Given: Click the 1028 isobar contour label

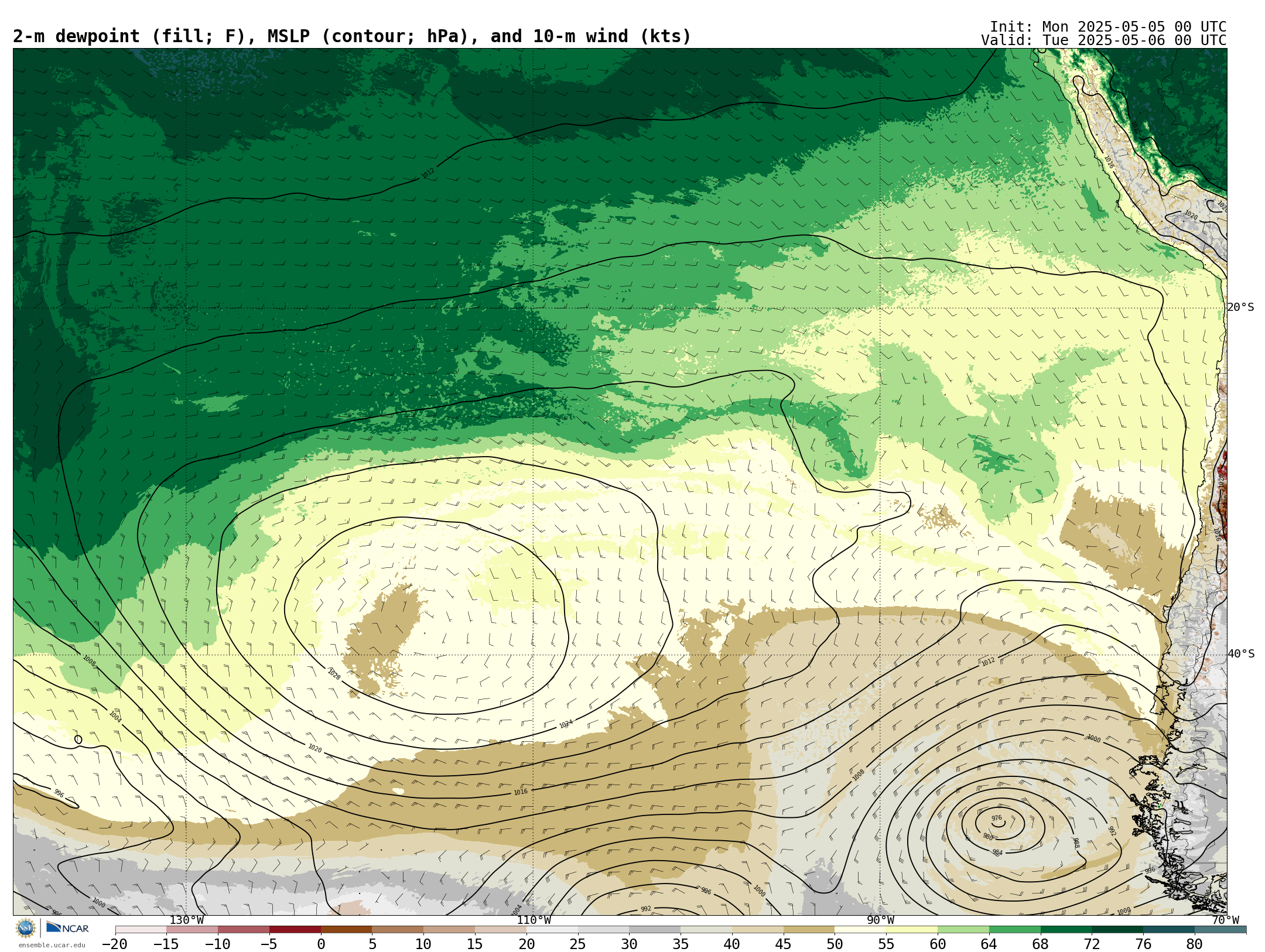Looking at the screenshot, I should [x=333, y=674].
